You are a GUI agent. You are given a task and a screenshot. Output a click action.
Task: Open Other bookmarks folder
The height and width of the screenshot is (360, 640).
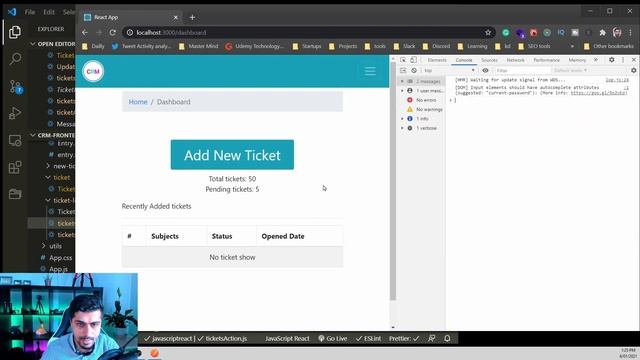[609, 46]
